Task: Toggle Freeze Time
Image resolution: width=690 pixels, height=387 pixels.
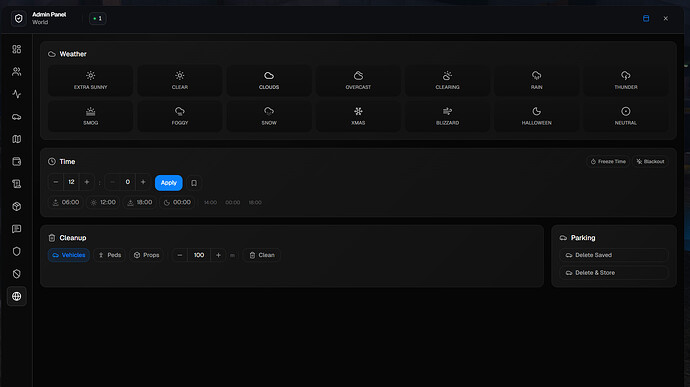Action: 608,162
